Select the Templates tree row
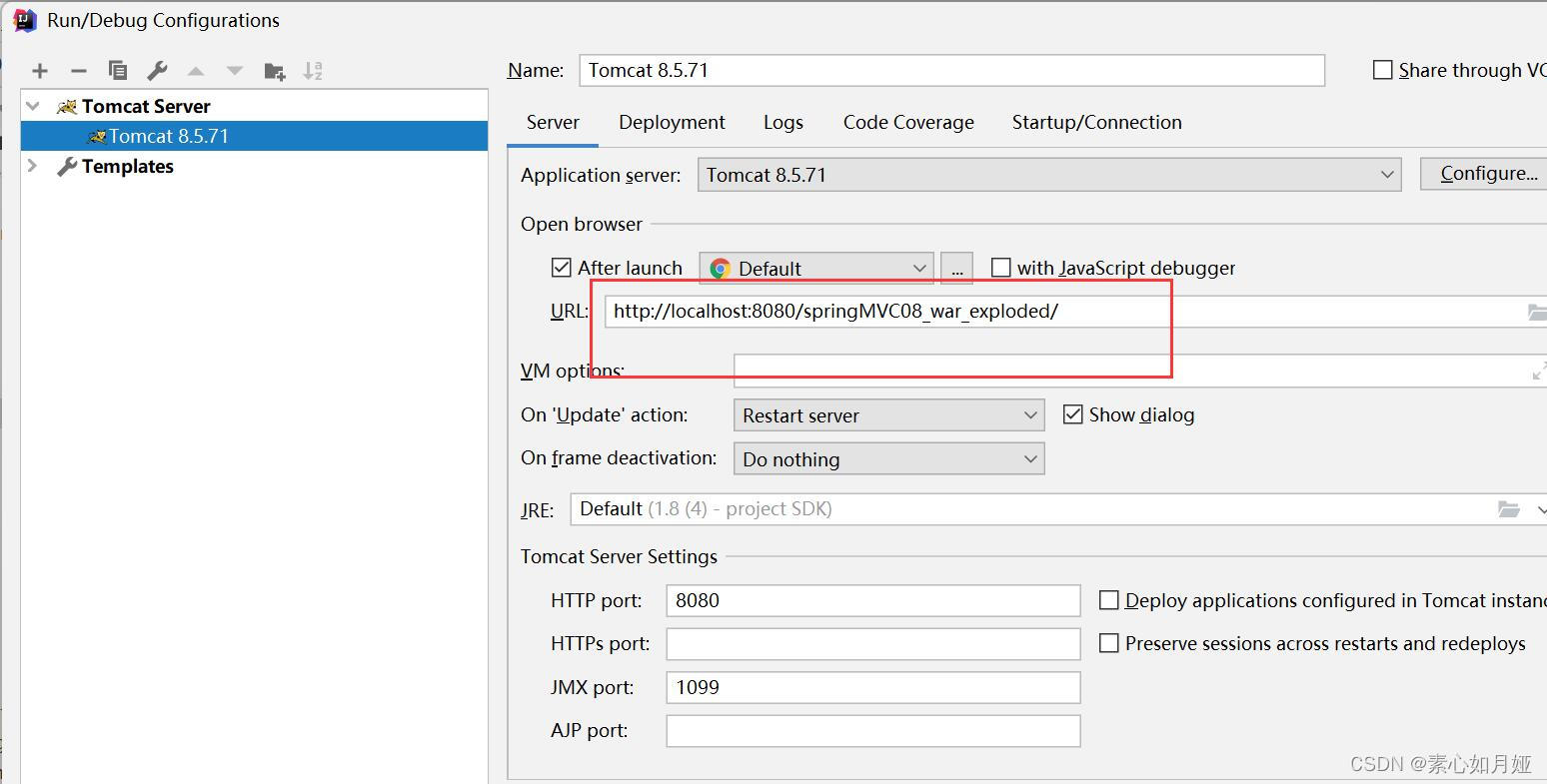This screenshot has width=1547, height=784. point(255,166)
